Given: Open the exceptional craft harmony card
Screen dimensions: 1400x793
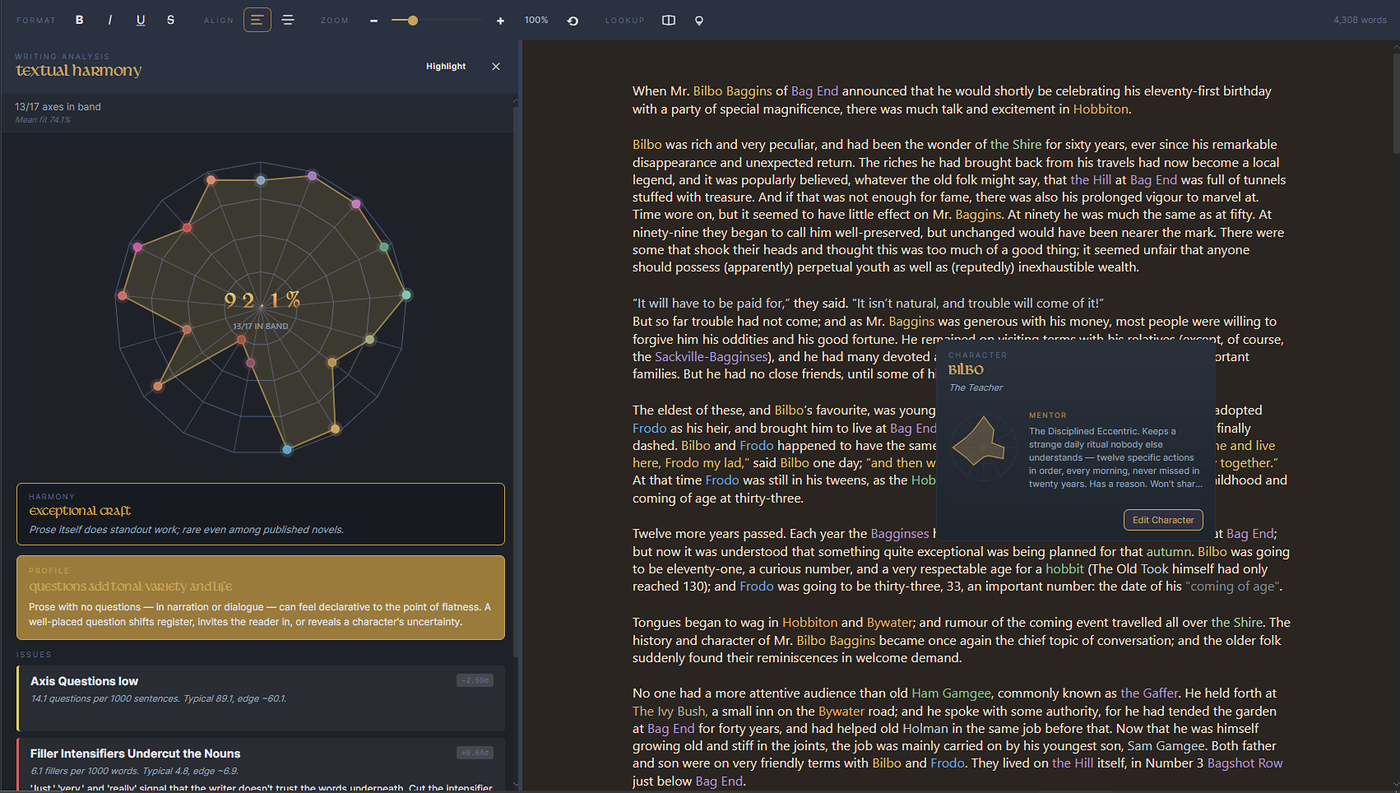Looking at the screenshot, I should 260,514.
